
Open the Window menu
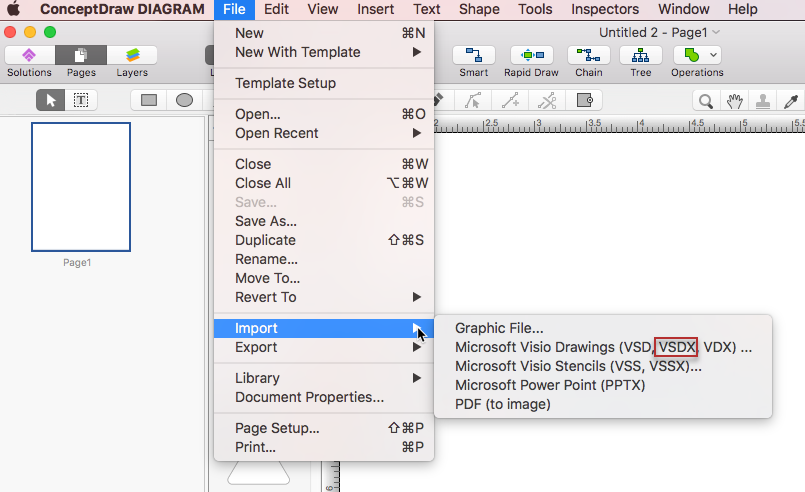tap(684, 9)
